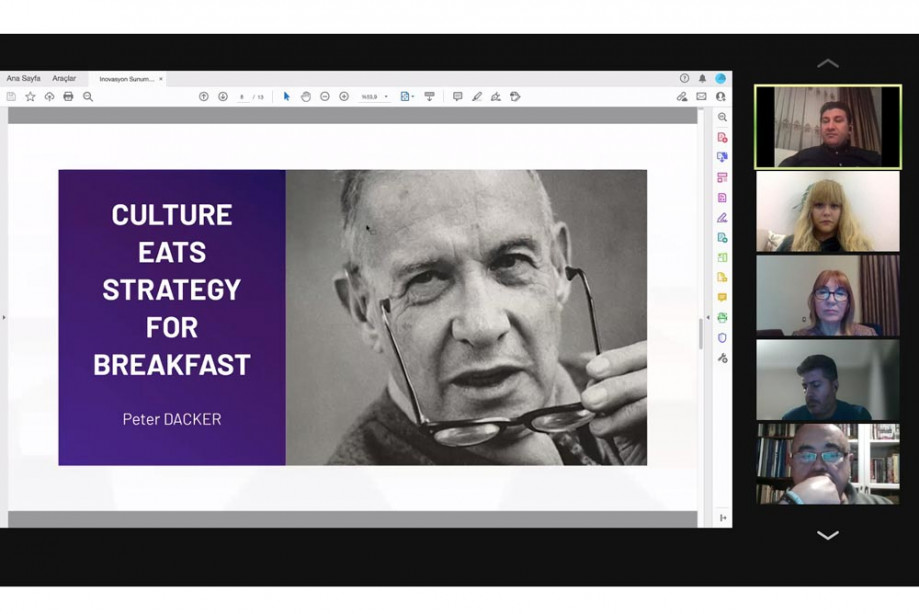The width and height of the screenshot is (919, 614).
Task: Open the Protect shield tool in sidebar
Action: [722, 338]
